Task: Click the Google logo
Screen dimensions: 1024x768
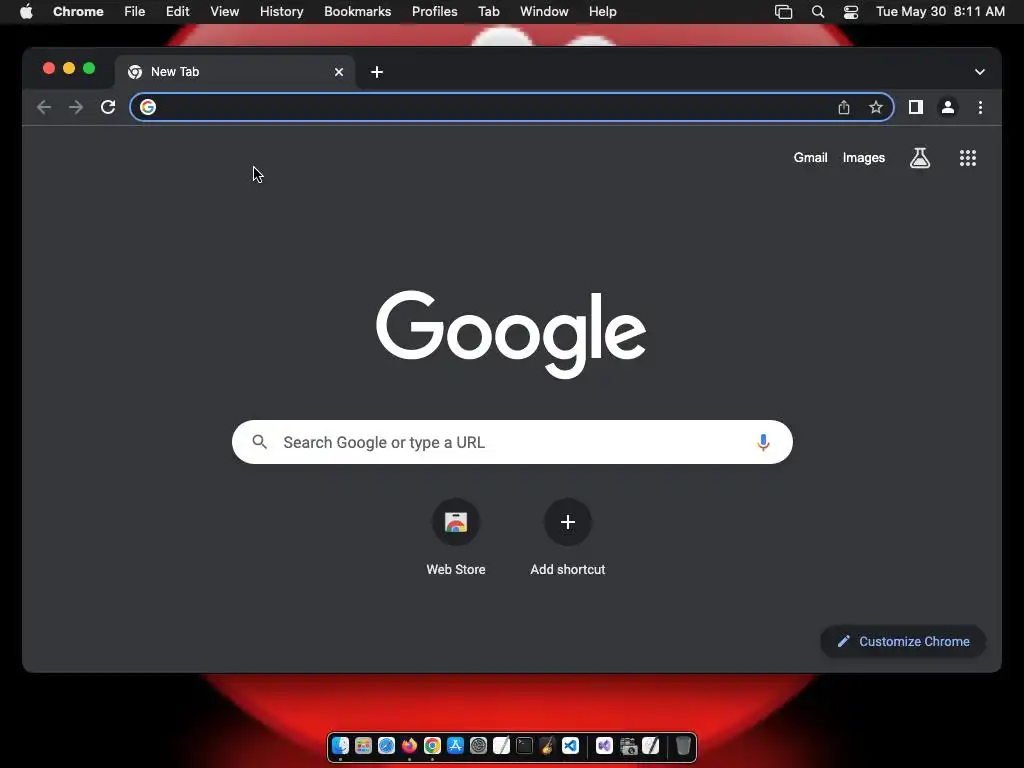Action: (x=511, y=334)
